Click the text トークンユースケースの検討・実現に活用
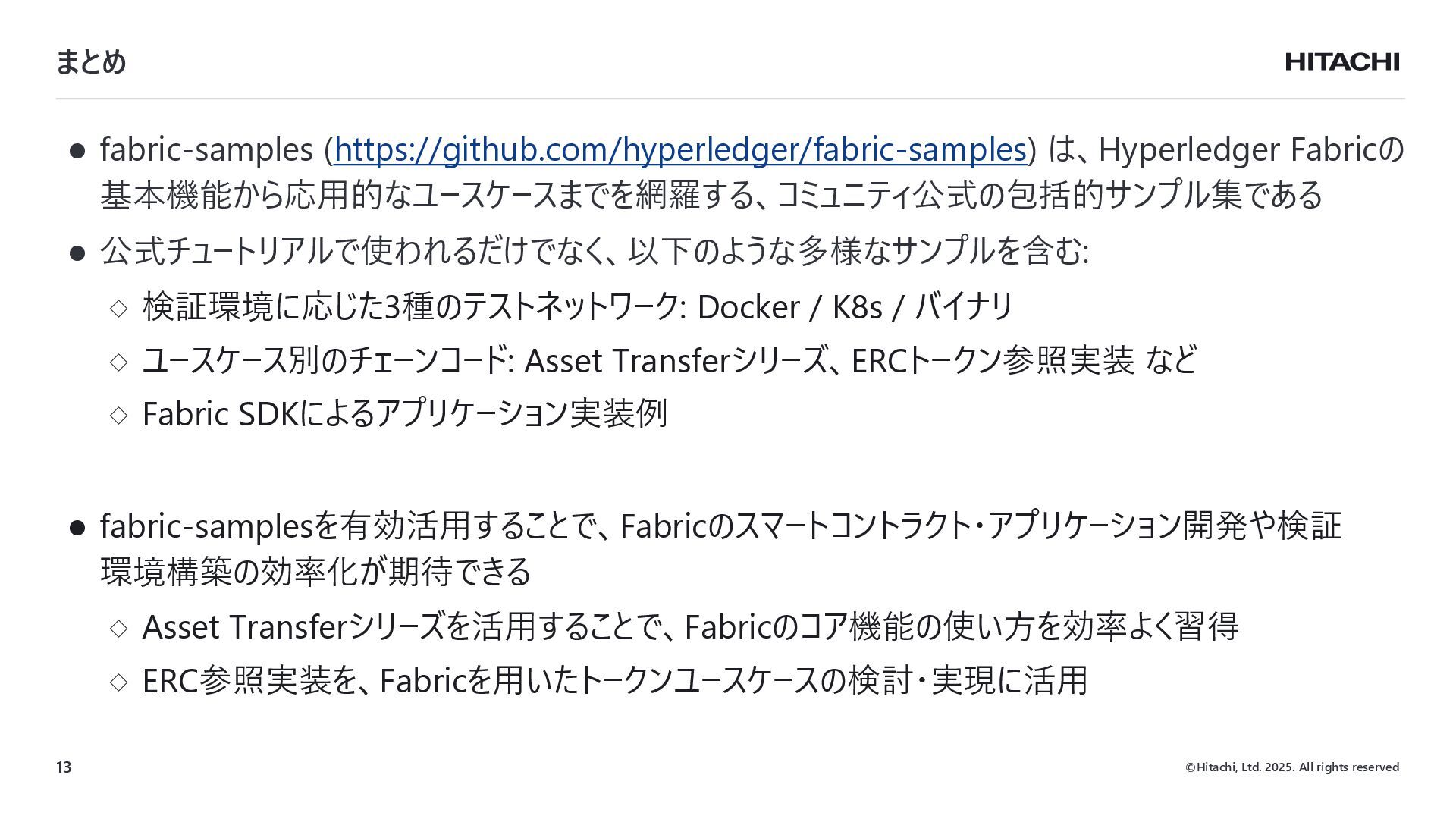This screenshot has height=819, width=1456. click(833, 680)
